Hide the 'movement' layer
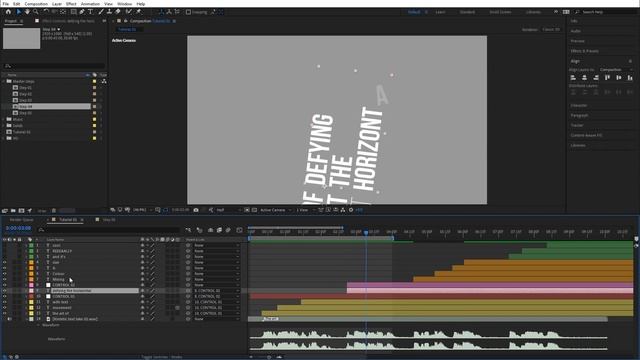 pyautogui.click(x=4, y=308)
